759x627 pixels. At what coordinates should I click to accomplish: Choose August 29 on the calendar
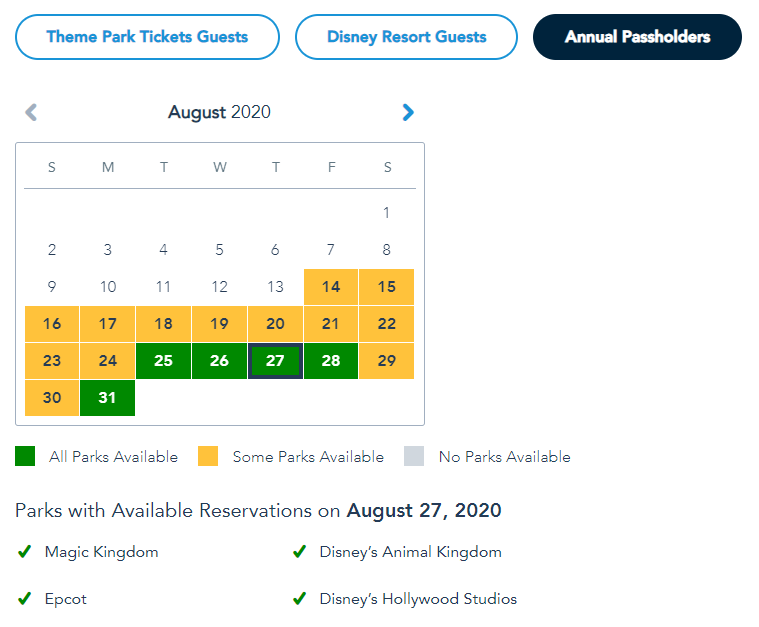pyautogui.click(x=387, y=361)
